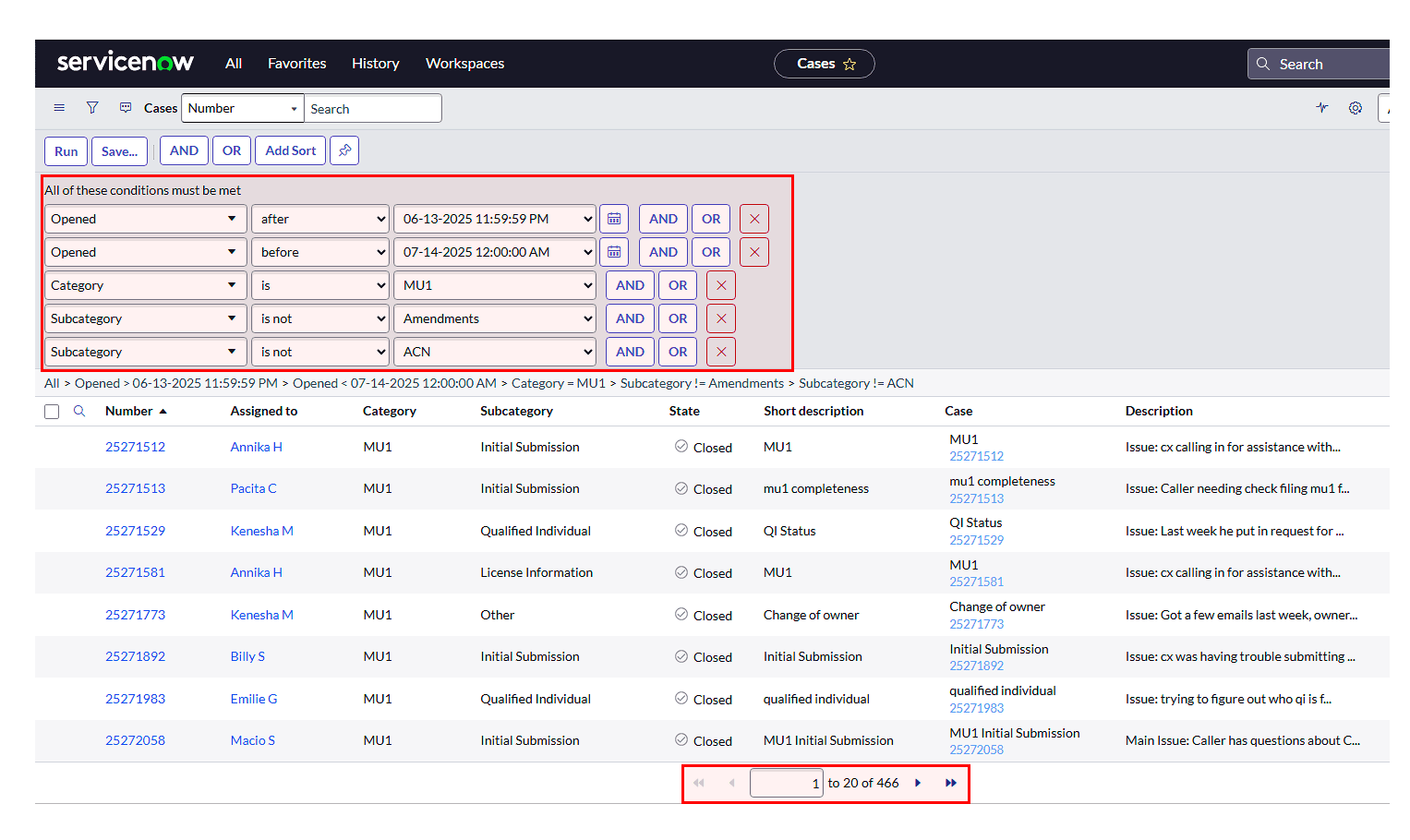Remove the Category is MU1 condition

pyautogui.click(x=721, y=285)
